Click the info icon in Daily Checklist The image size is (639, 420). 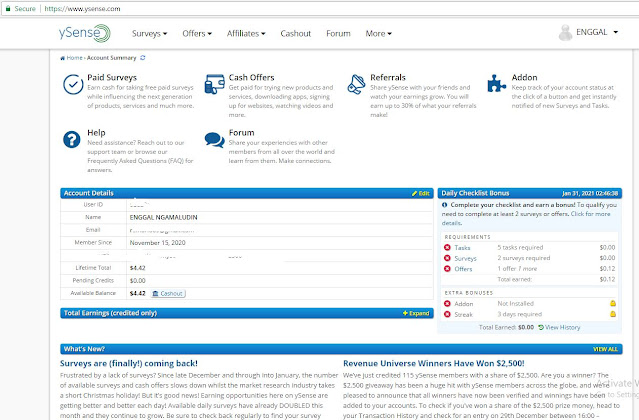coord(445,205)
